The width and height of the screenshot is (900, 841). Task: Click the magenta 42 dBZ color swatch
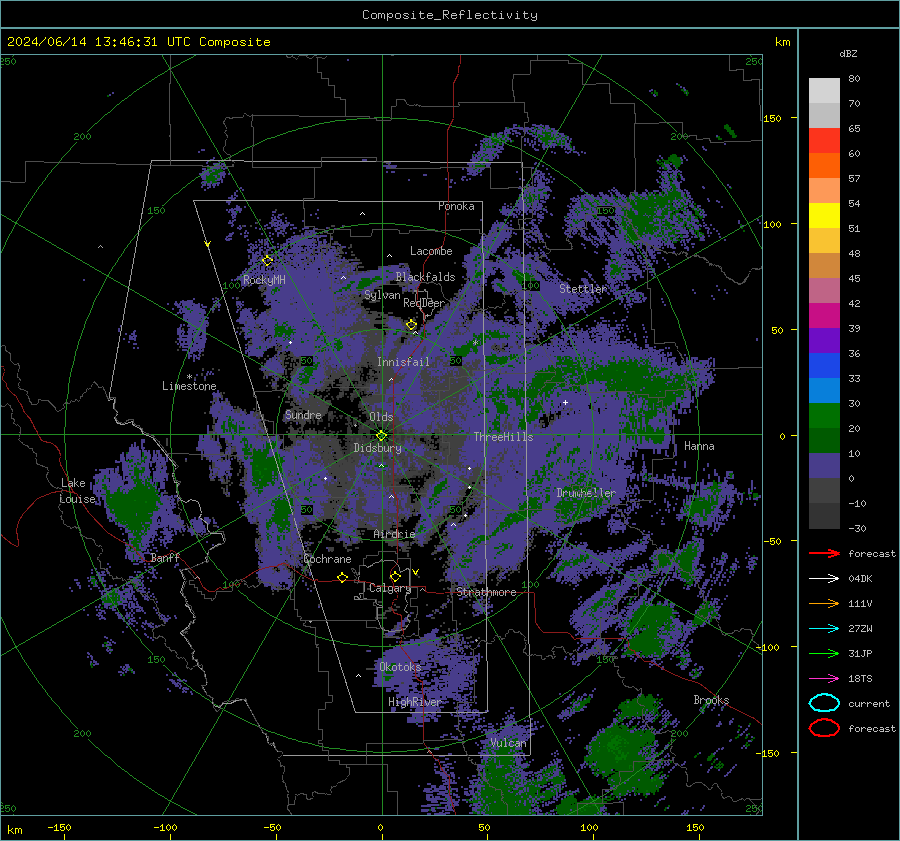pos(824,316)
